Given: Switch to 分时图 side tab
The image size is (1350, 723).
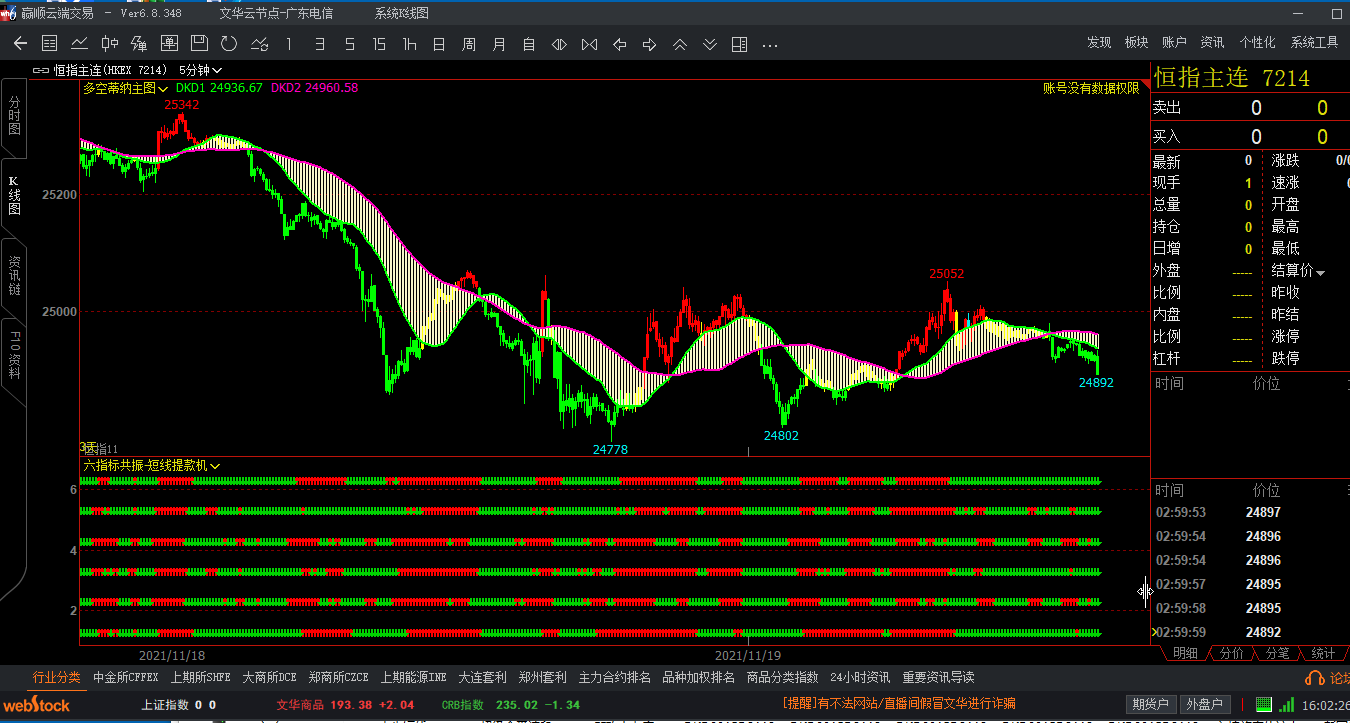Looking at the screenshot, I should click(x=14, y=116).
